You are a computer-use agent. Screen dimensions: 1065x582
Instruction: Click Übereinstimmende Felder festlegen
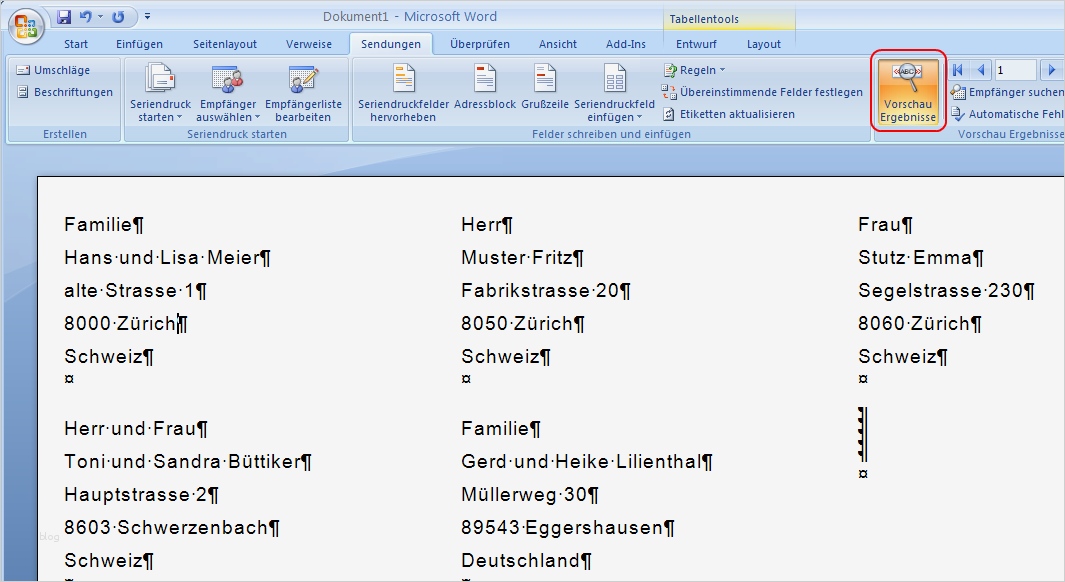pyautogui.click(x=762, y=92)
